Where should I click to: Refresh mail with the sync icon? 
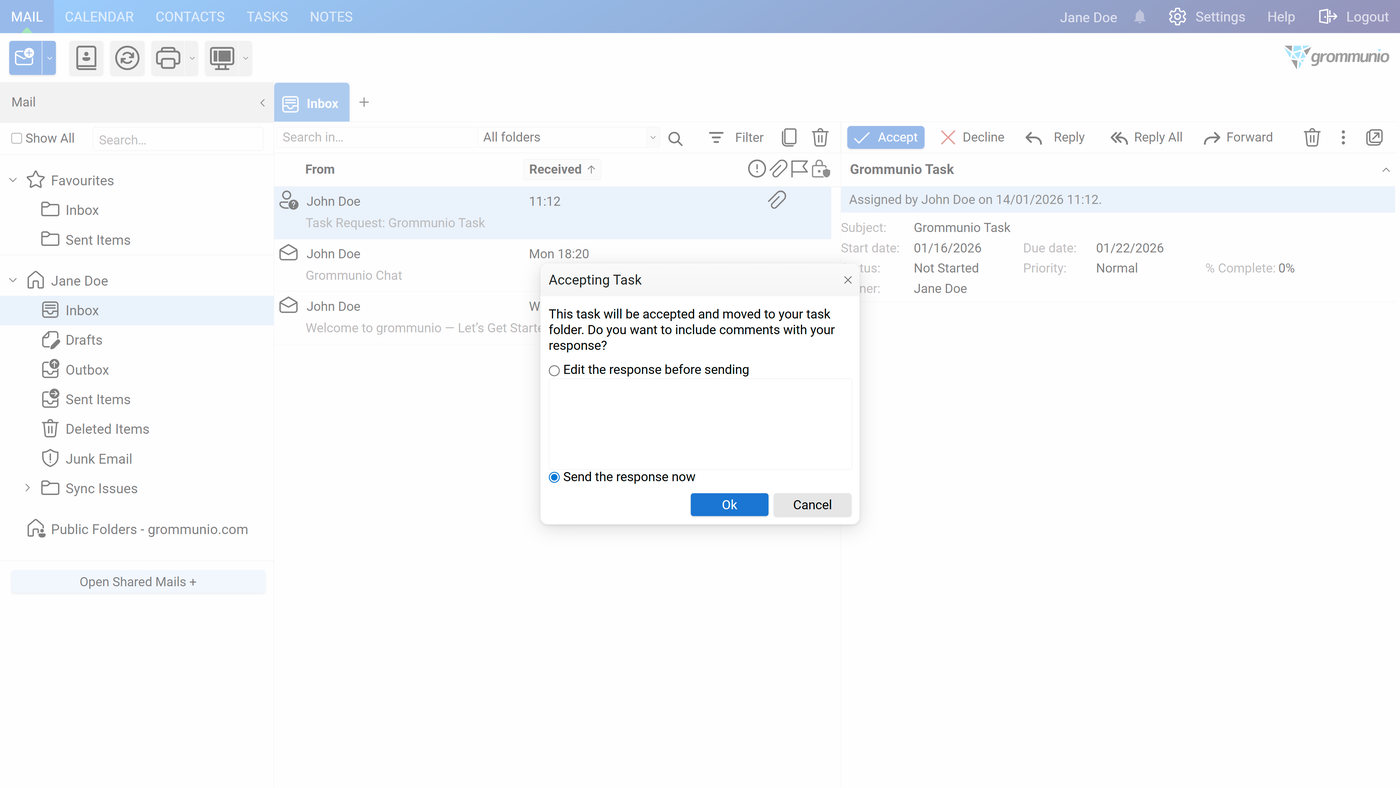(x=127, y=58)
